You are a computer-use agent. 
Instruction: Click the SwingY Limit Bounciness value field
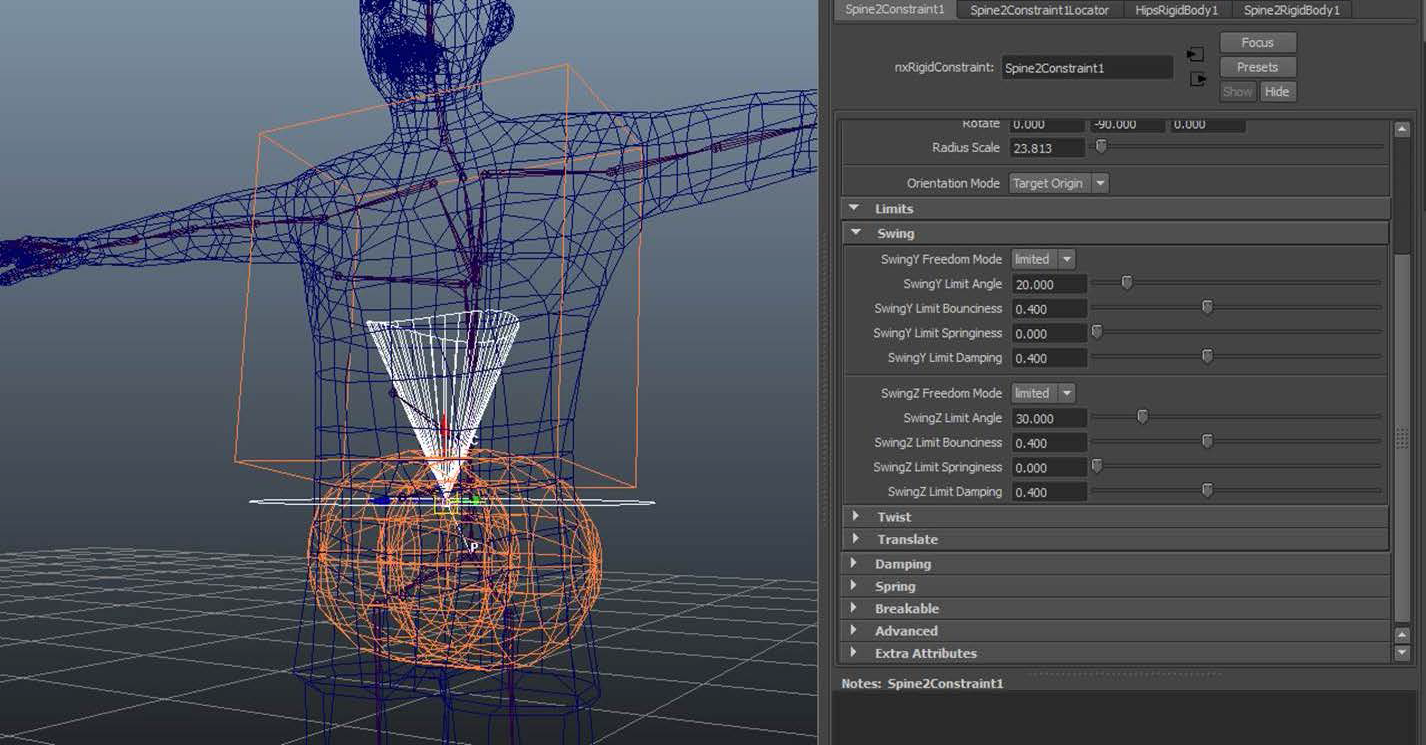(x=1049, y=309)
